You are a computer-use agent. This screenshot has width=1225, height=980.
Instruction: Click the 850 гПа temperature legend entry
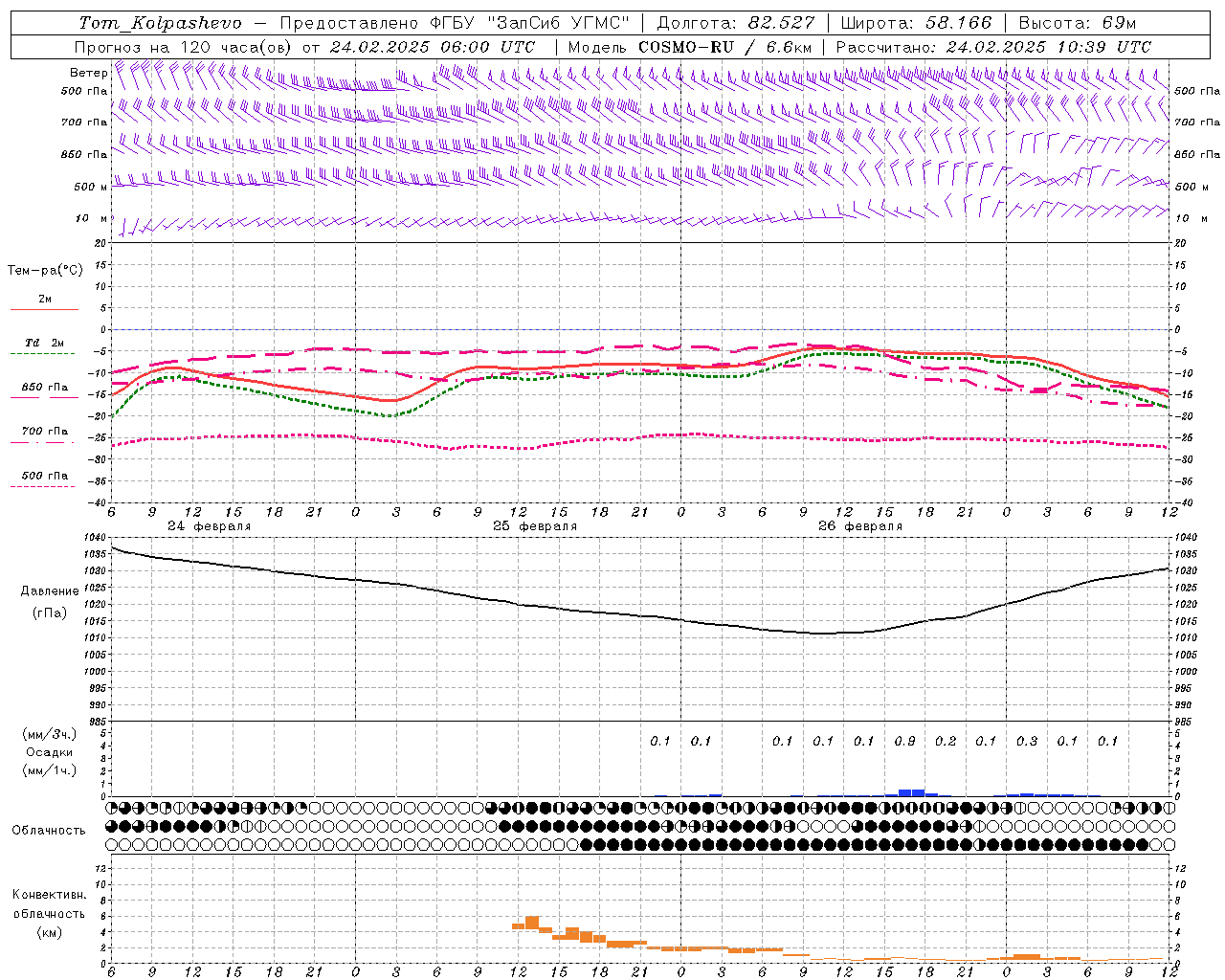[45, 388]
